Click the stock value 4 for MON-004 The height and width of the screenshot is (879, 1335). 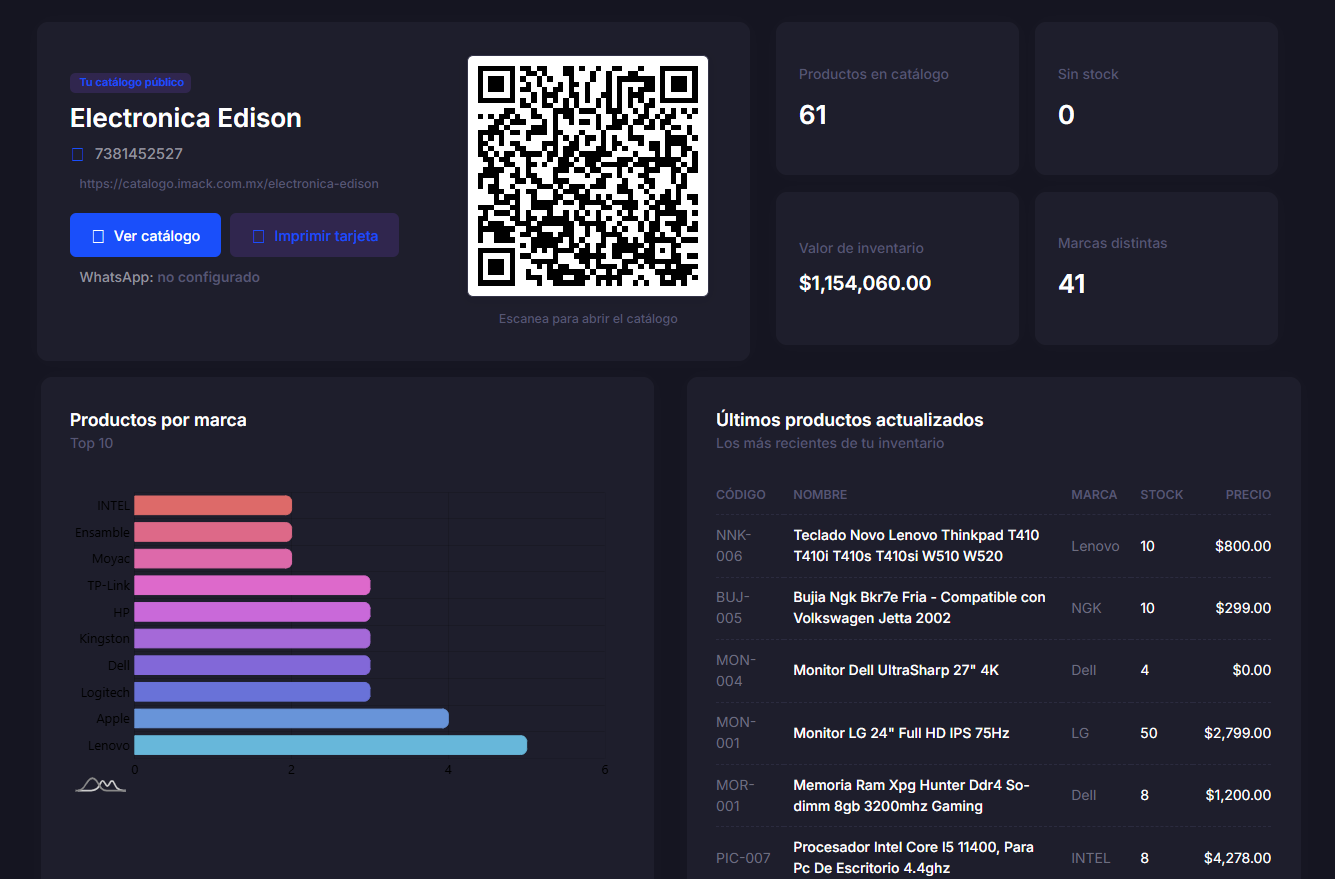(1145, 670)
